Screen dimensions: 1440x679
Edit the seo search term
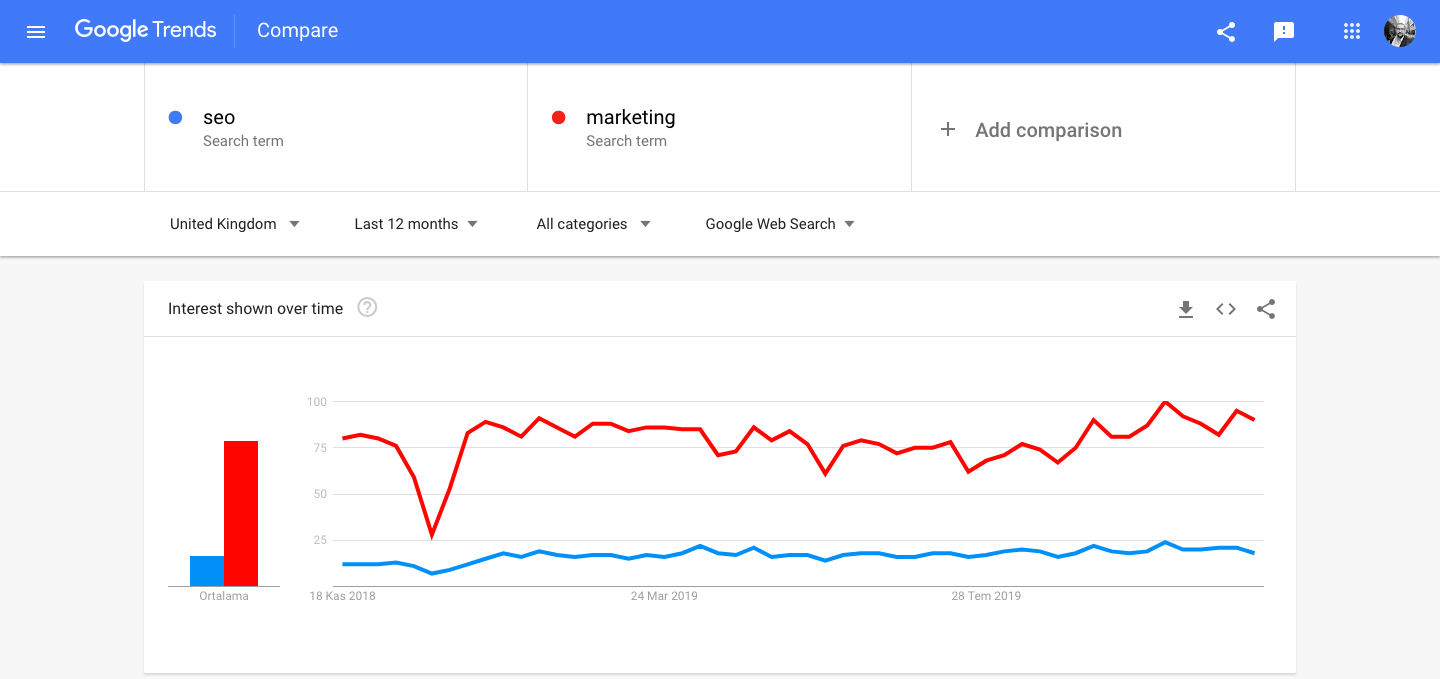coord(336,127)
